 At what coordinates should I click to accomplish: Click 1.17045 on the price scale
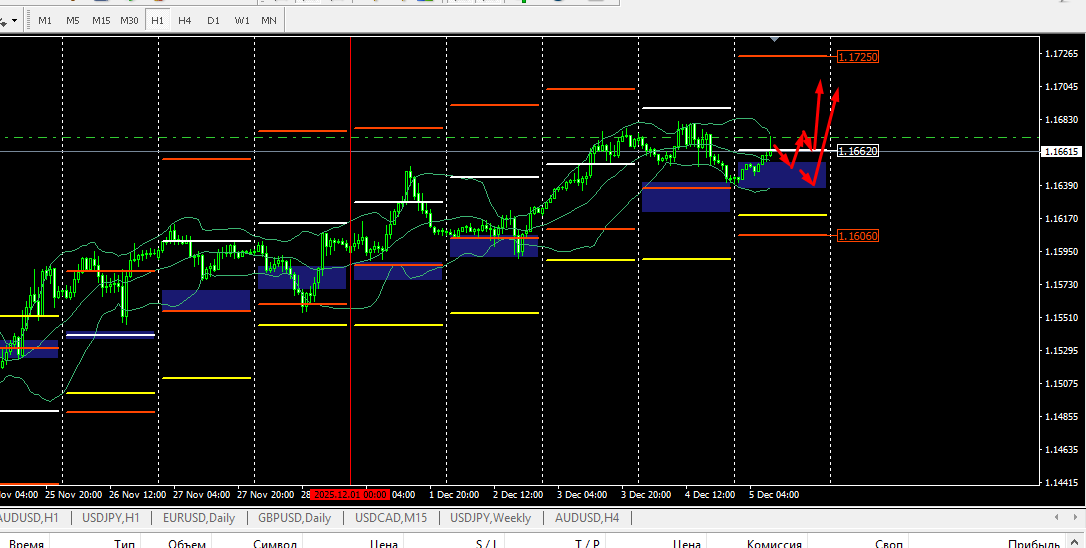coord(1061,87)
